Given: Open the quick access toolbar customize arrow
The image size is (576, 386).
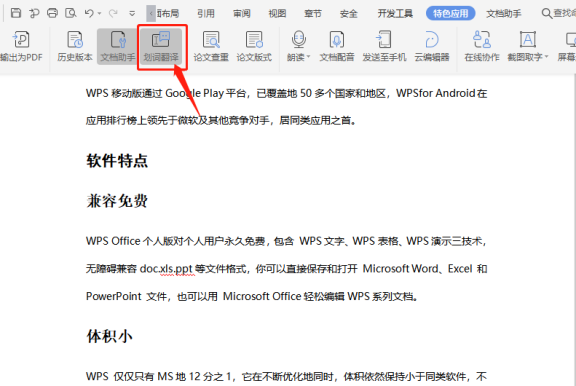Looking at the screenshot, I should pos(132,14).
